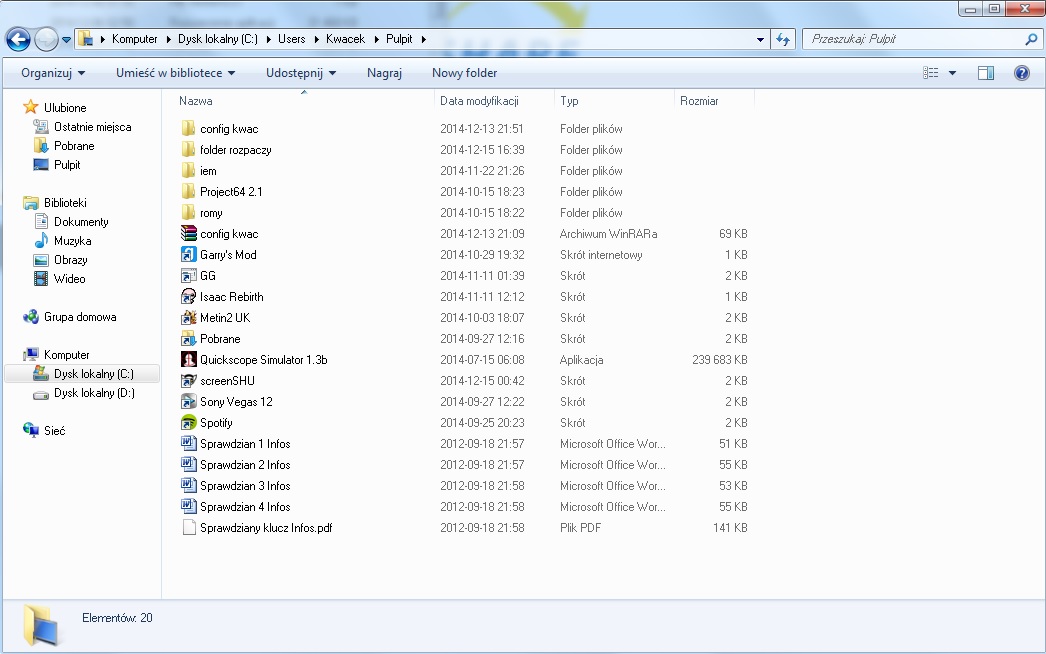Image resolution: width=1046 pixels, height=654 pixels.
Task: Select the Quickscope Simulator 1.3b icon
Action: pyautogui.click(x=189, y=359)
